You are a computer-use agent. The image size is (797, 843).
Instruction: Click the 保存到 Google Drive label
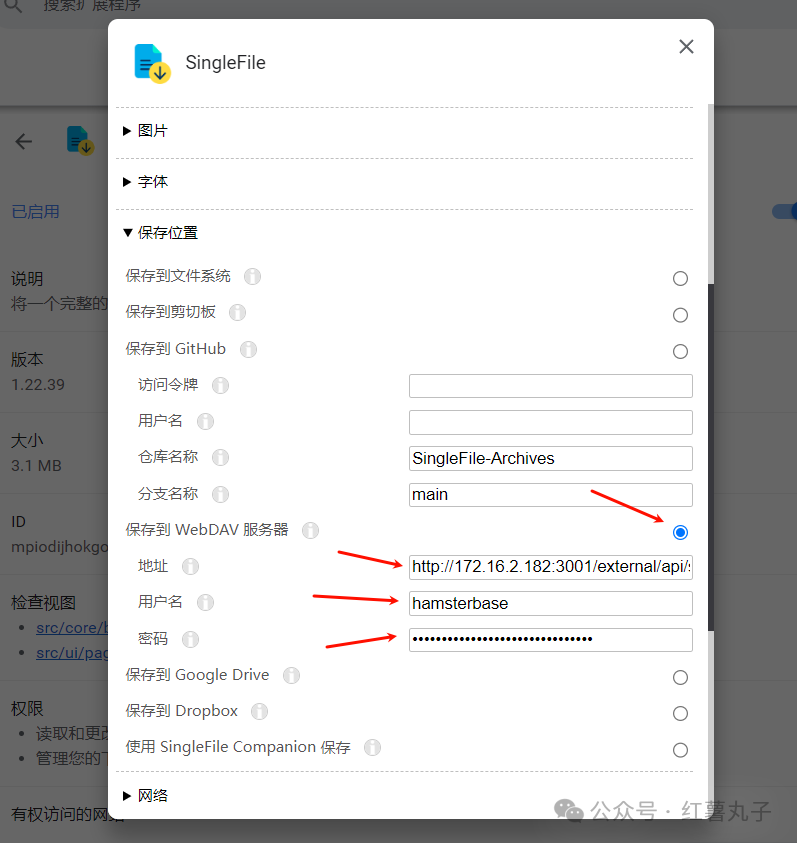point(197,675)
